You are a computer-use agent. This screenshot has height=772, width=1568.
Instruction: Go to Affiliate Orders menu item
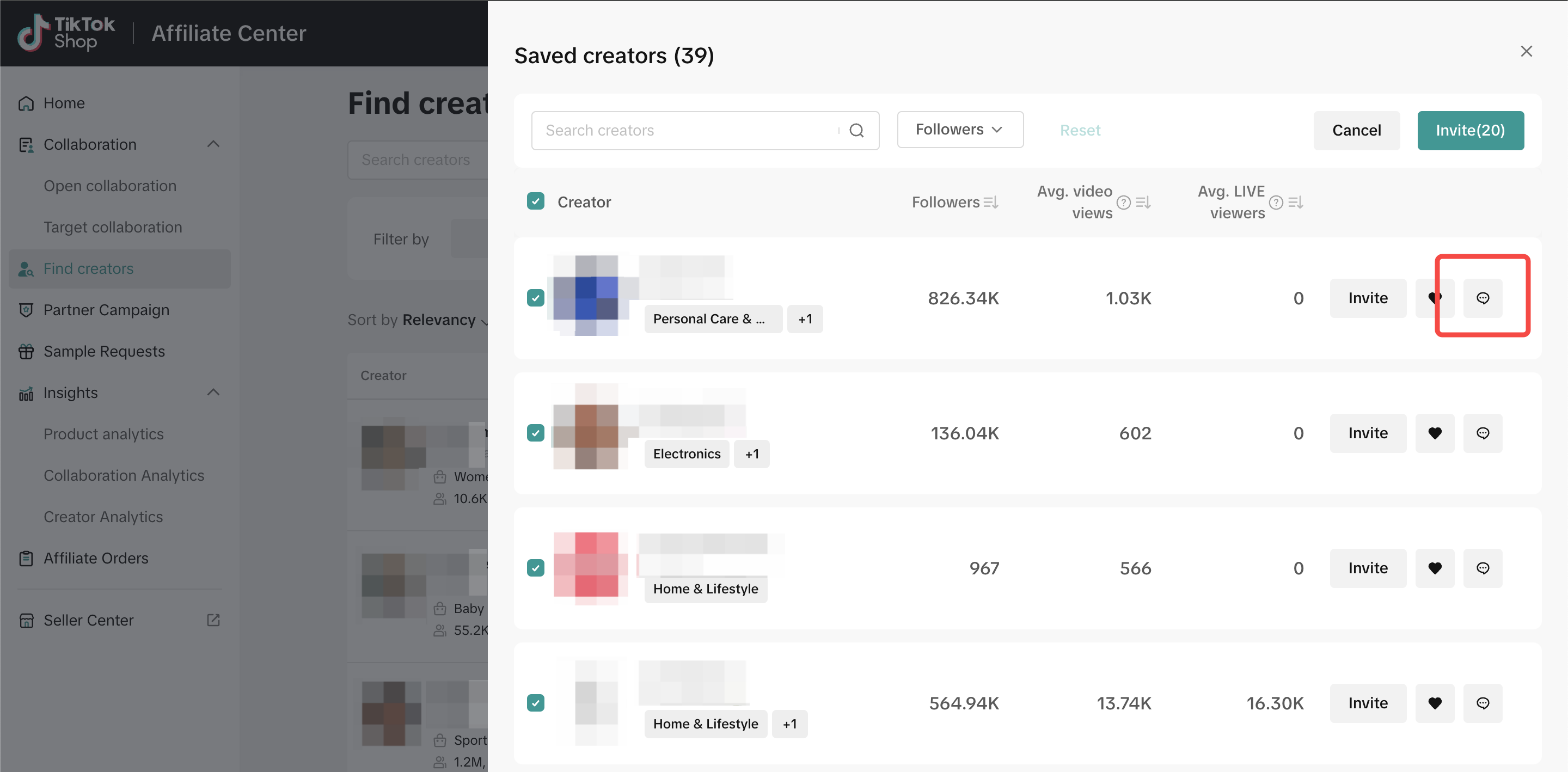coord(96,558)
